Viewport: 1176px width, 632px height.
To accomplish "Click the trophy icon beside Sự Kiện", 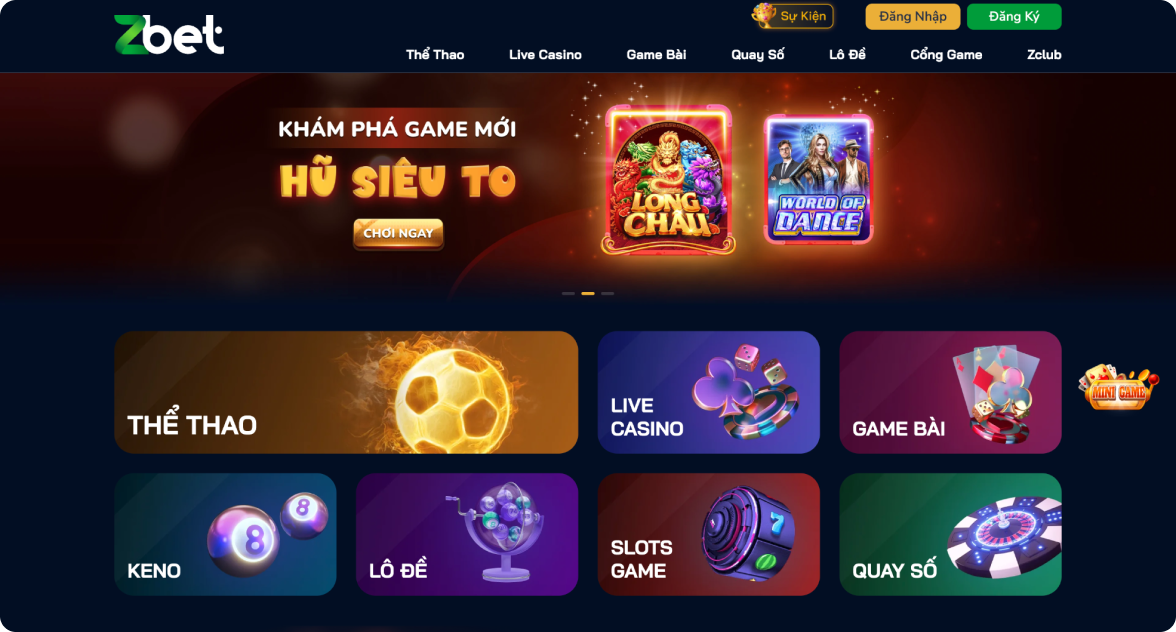I will coord(764,15).
